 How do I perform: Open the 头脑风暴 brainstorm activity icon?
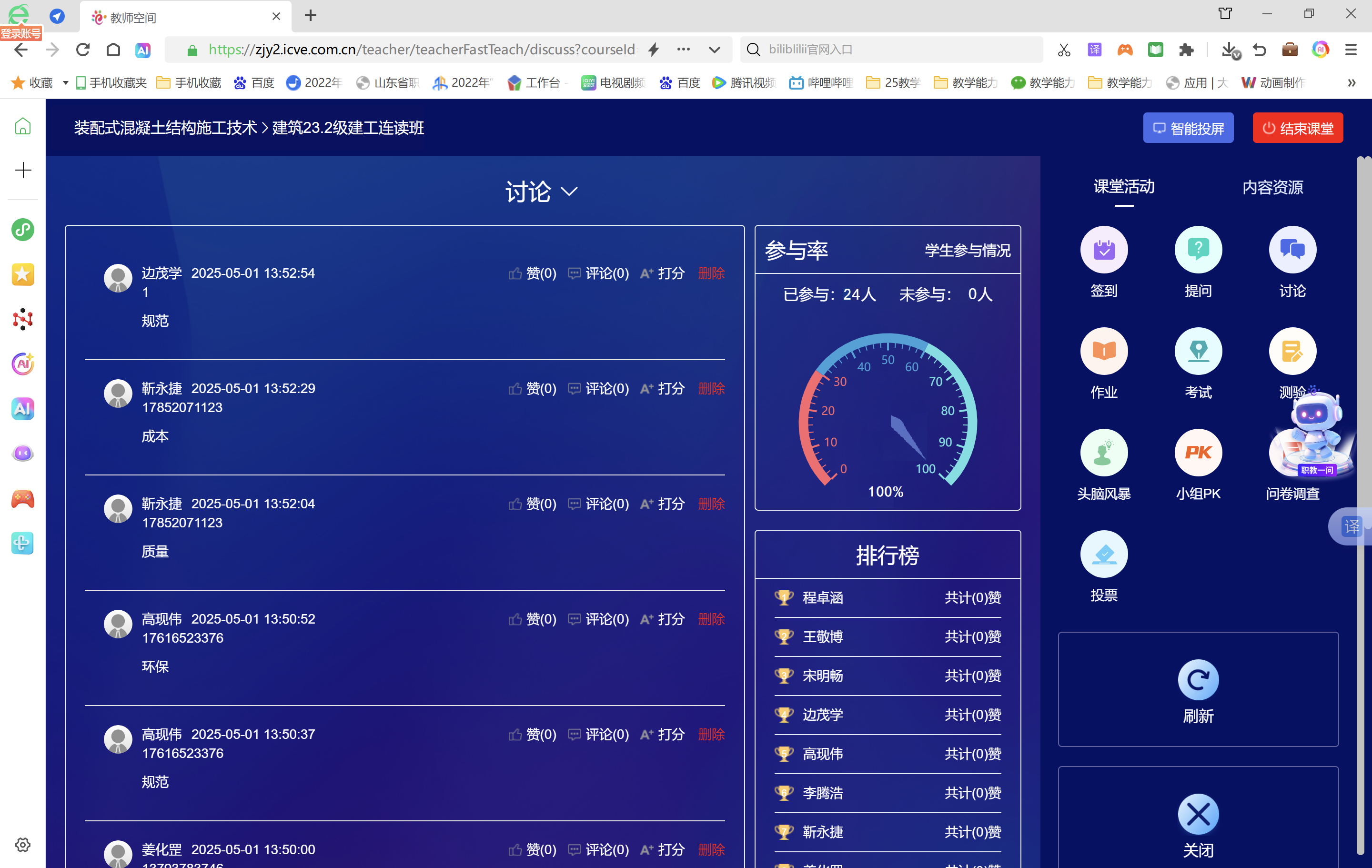pos(1104,453)
